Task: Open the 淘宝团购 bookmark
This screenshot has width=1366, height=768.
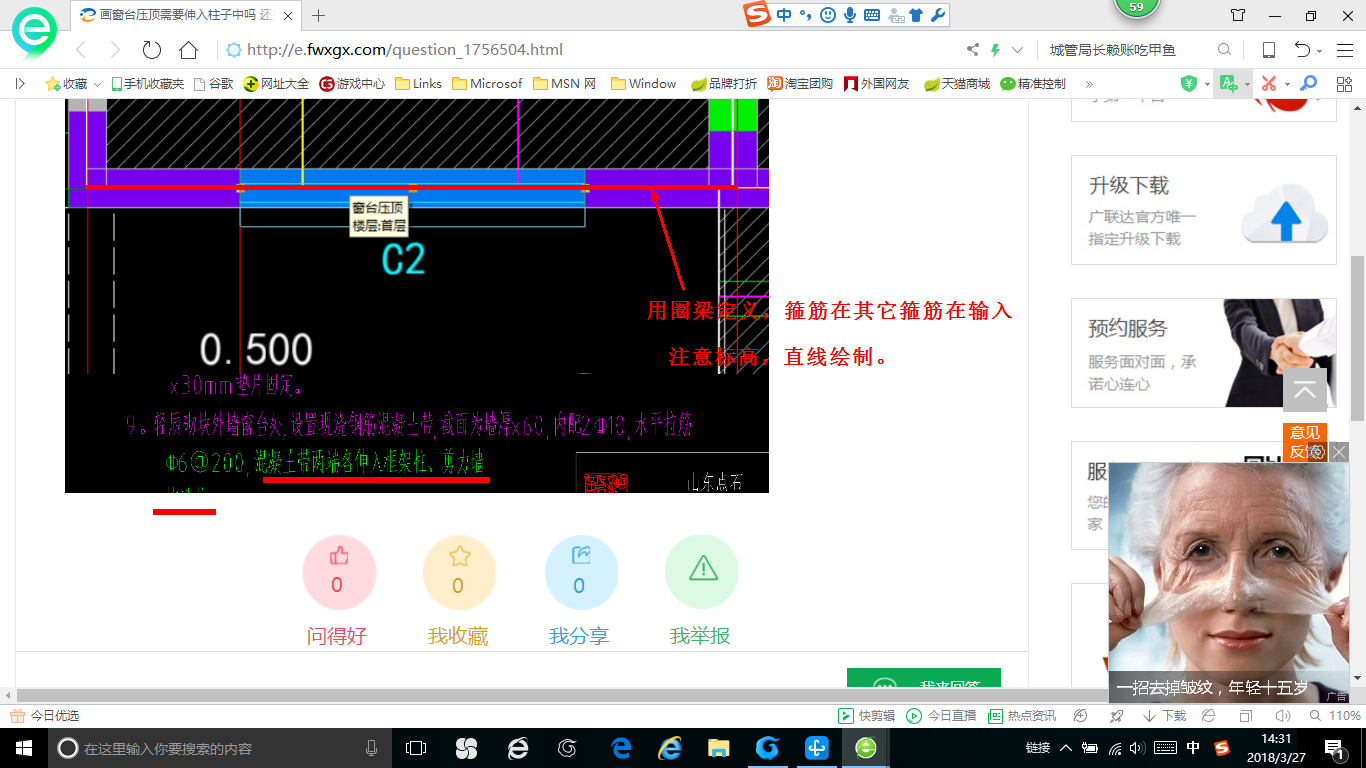Action: (800, 84)
